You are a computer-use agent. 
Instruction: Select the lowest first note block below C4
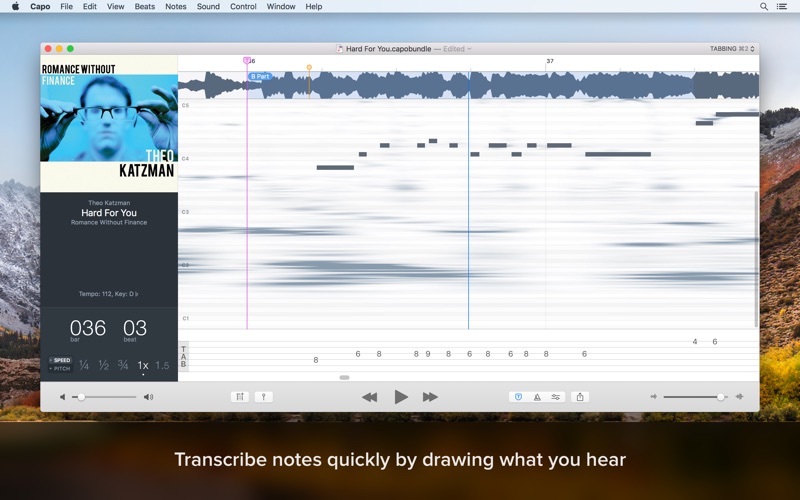tap(335, 167)
